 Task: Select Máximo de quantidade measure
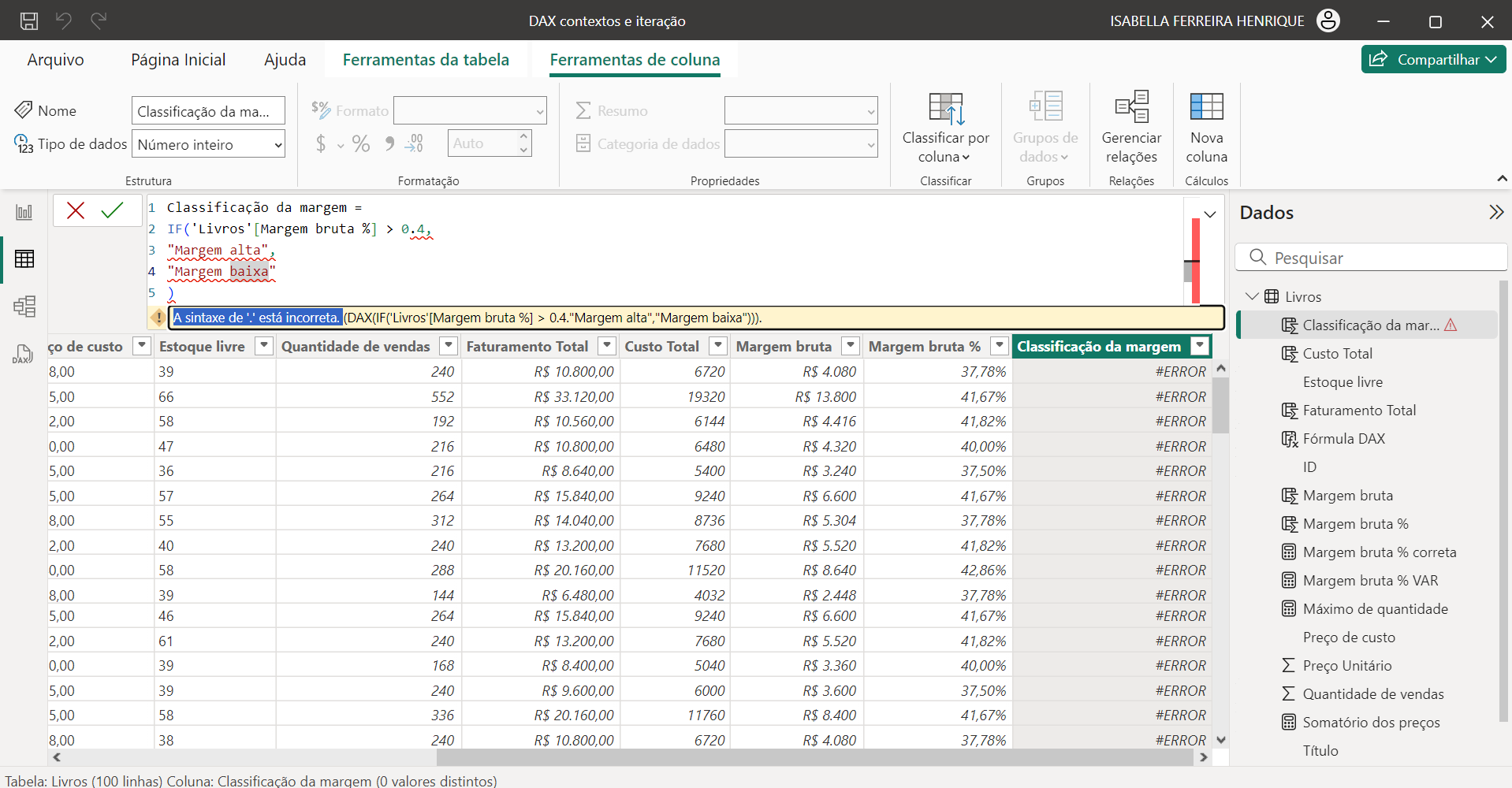click(1376, 609)
